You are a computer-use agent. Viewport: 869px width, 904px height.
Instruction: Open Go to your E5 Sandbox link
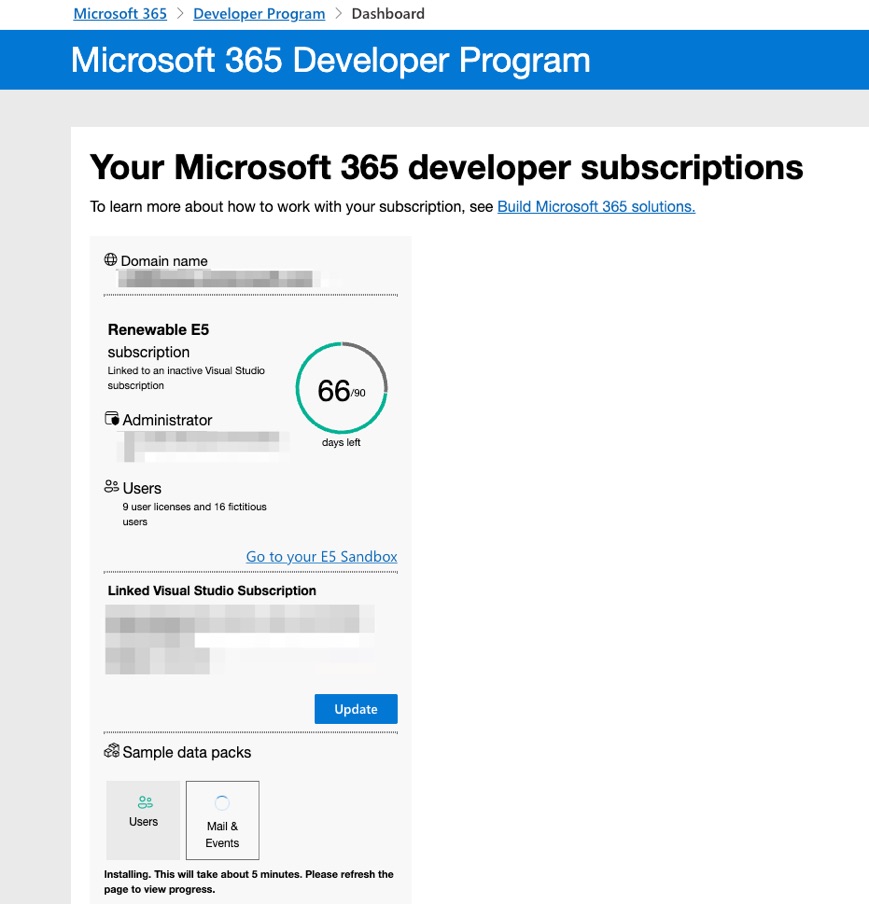pos(321,556)
